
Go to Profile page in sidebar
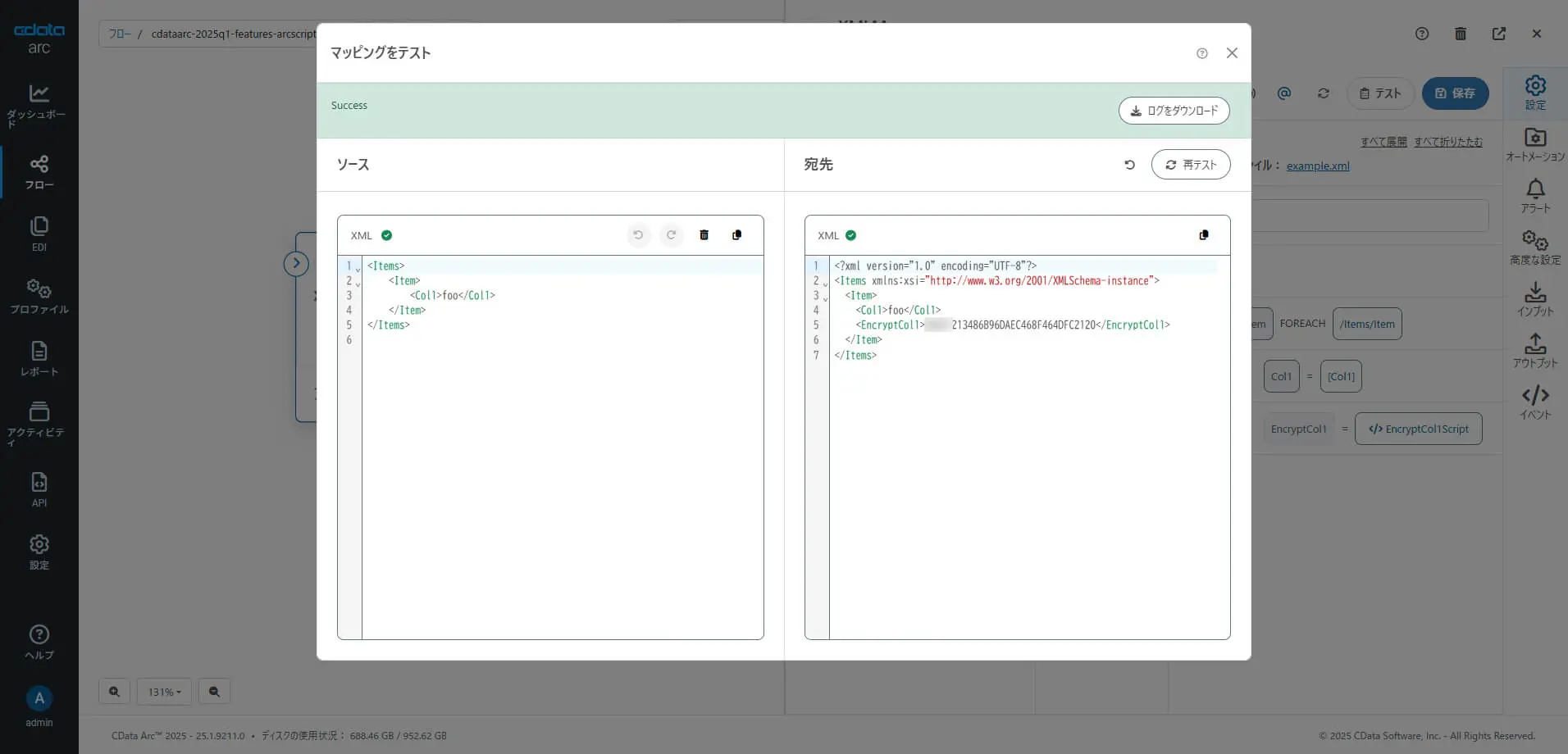click(x=39, y=297)
